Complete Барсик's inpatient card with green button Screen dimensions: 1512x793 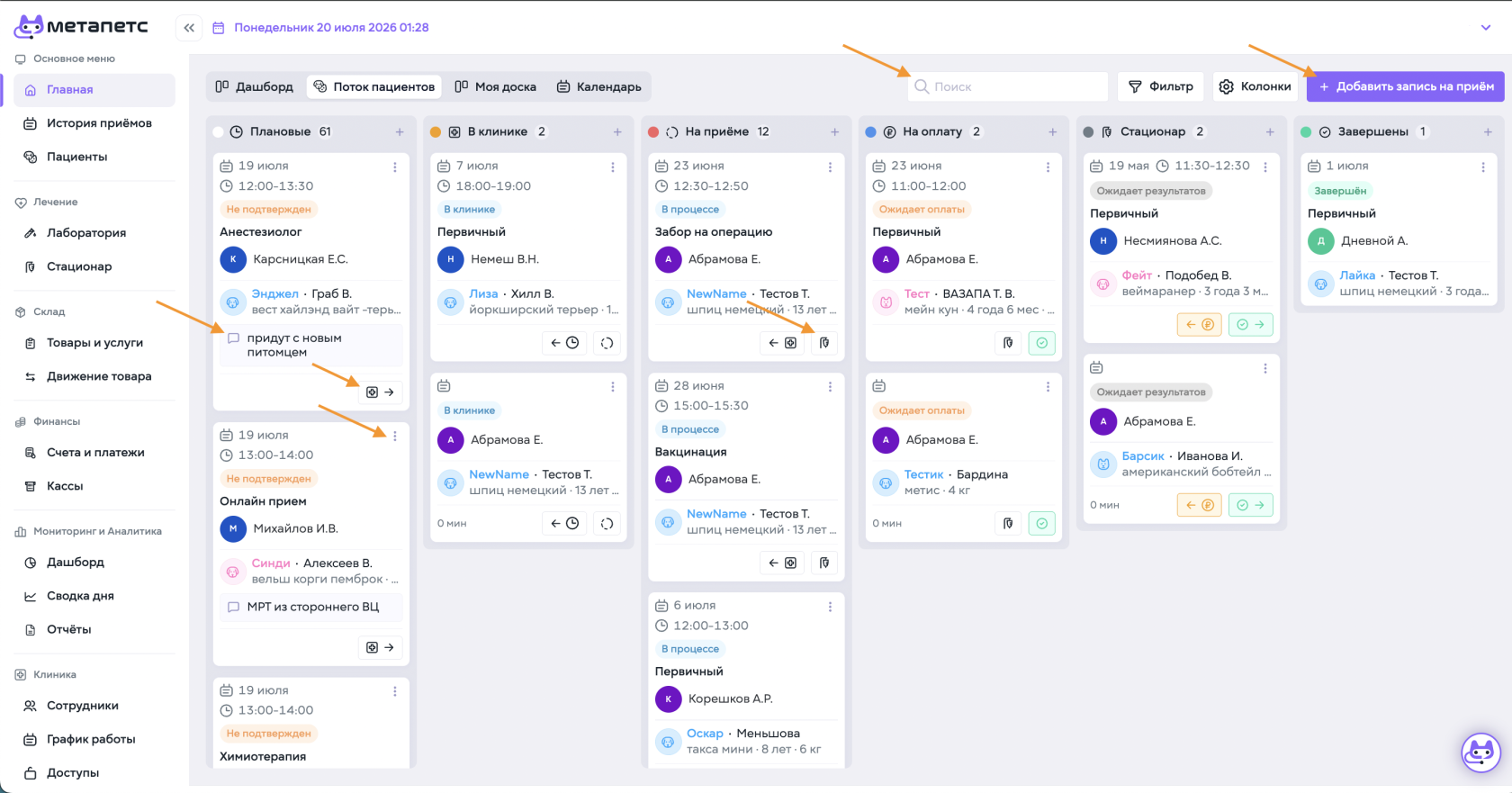(x=1251, y=505)
